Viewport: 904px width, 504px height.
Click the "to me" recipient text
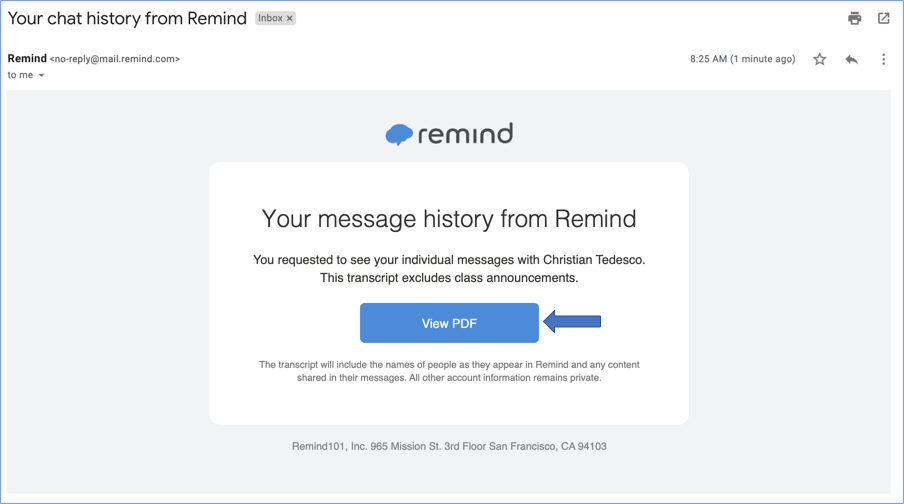tap(20, 75)
